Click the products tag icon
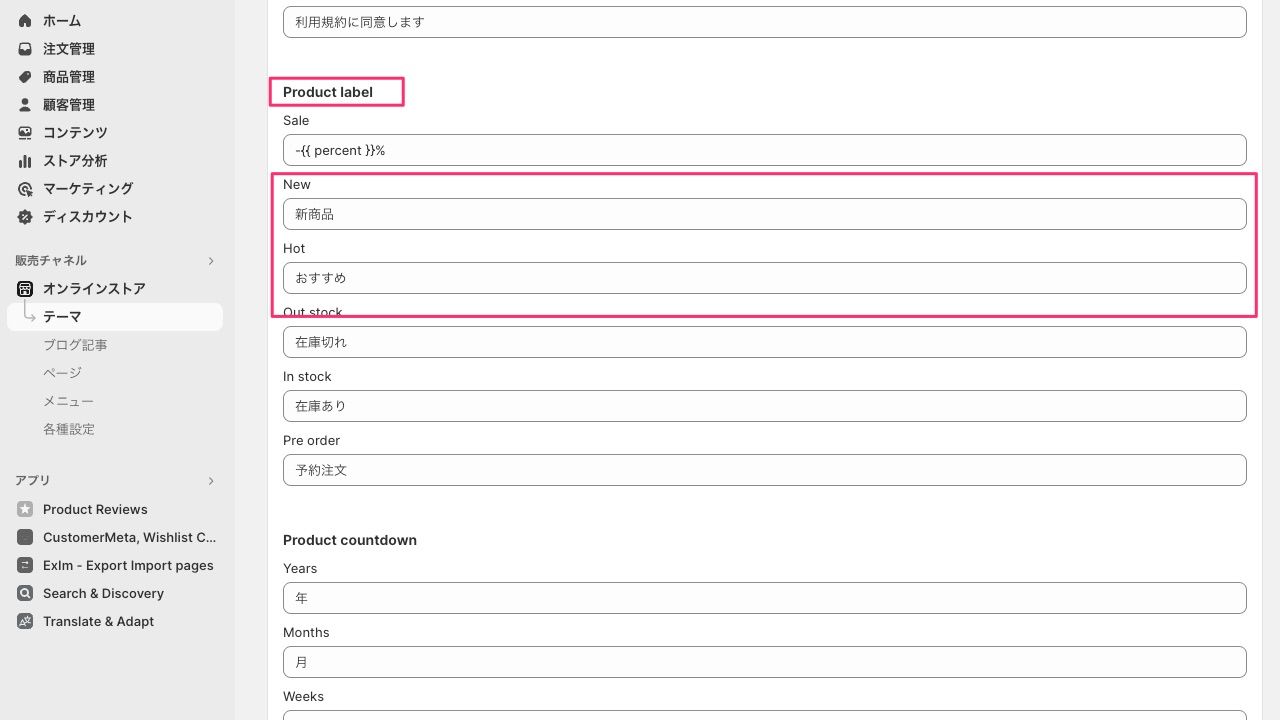The width and height of the screenshot is (1280, 720). pos(25,77)
